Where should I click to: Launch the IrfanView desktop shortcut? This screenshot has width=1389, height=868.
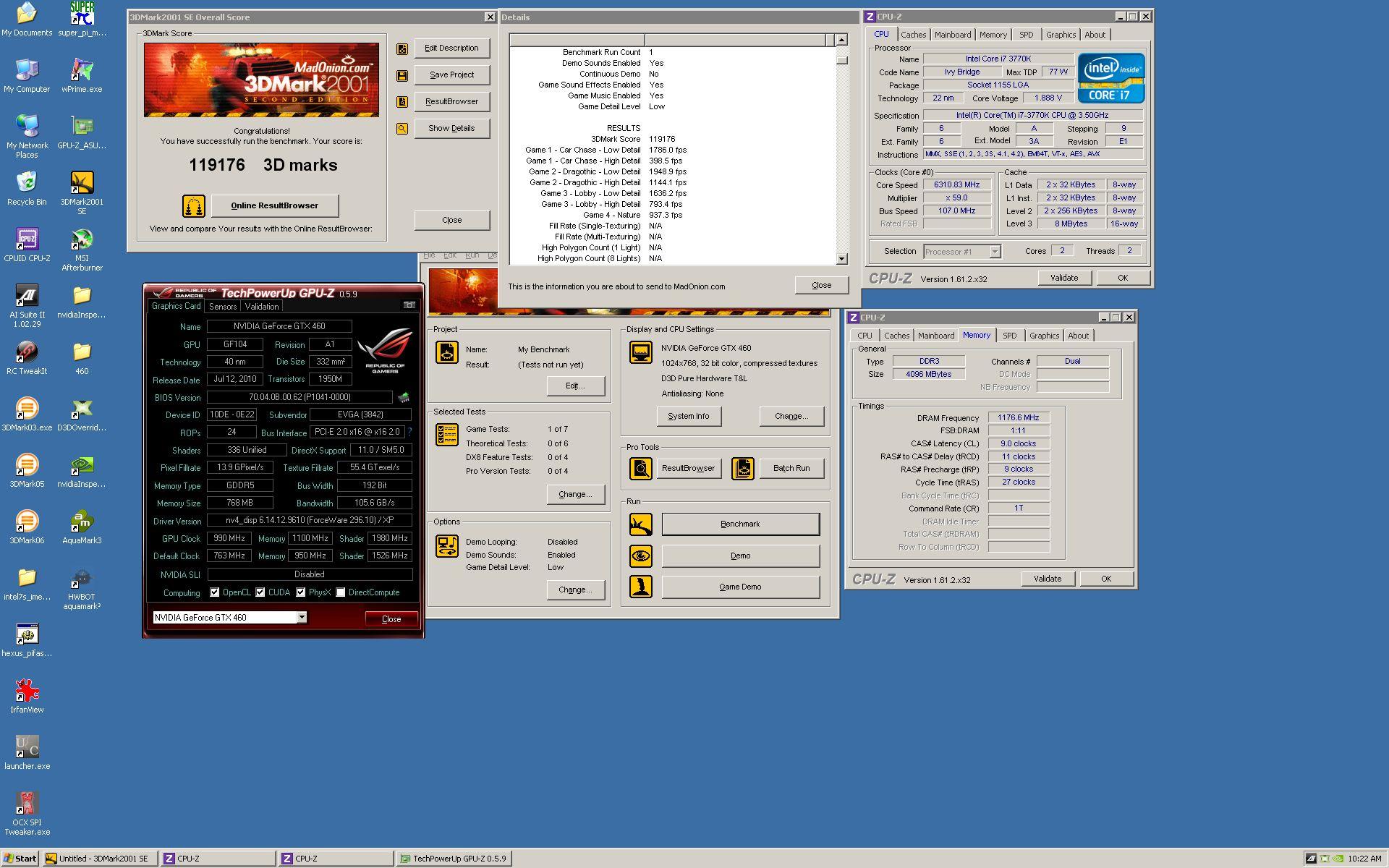[27, 696]
